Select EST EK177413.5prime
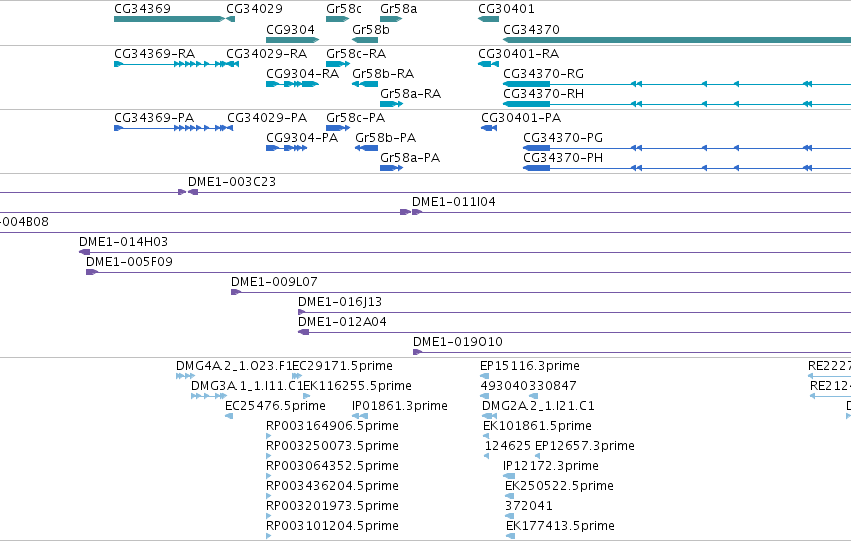The height and width of the screenshot is (541, 851). (x=560, y=527)
